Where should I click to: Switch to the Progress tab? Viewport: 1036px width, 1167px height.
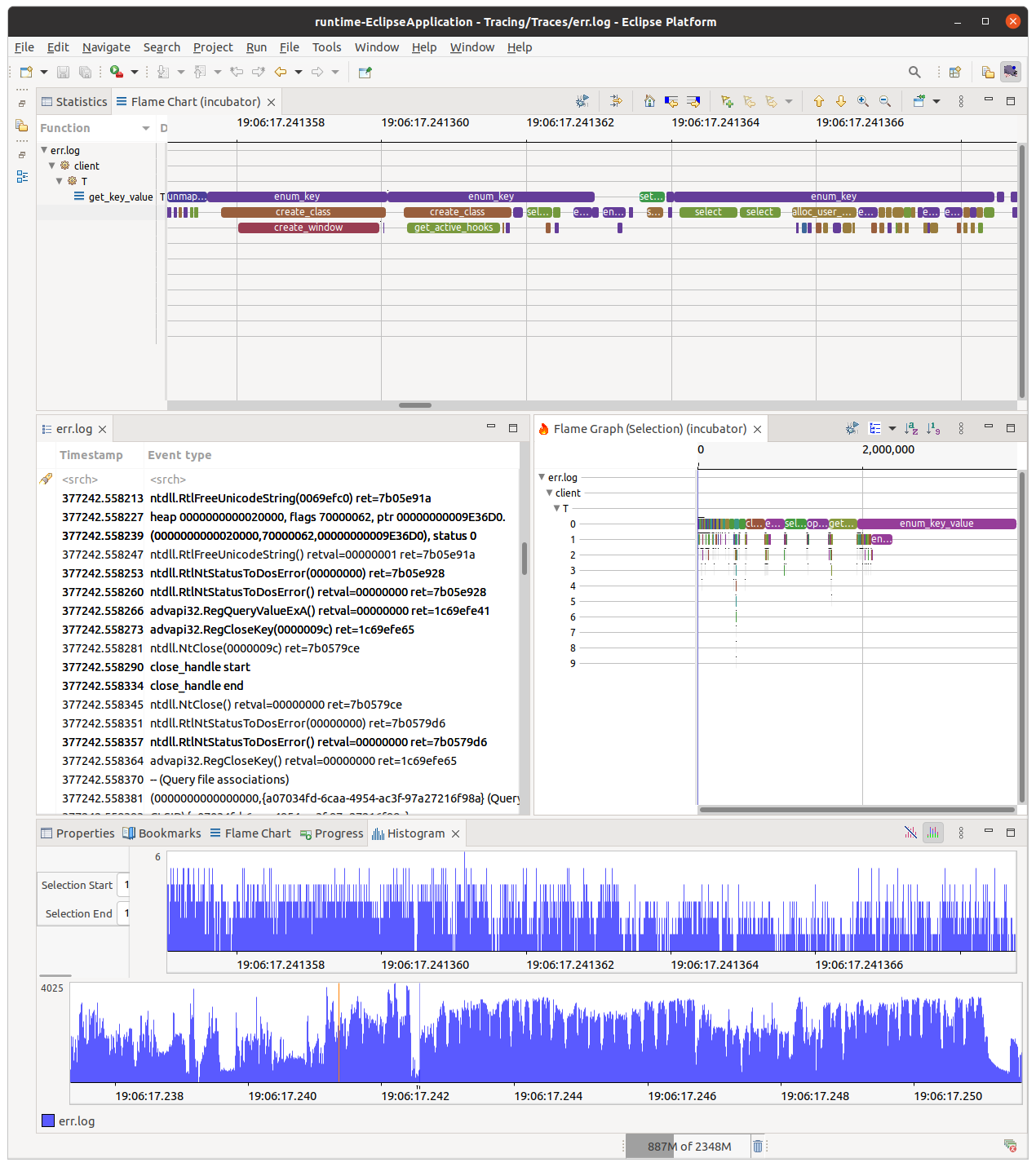[x=331, y=833]
